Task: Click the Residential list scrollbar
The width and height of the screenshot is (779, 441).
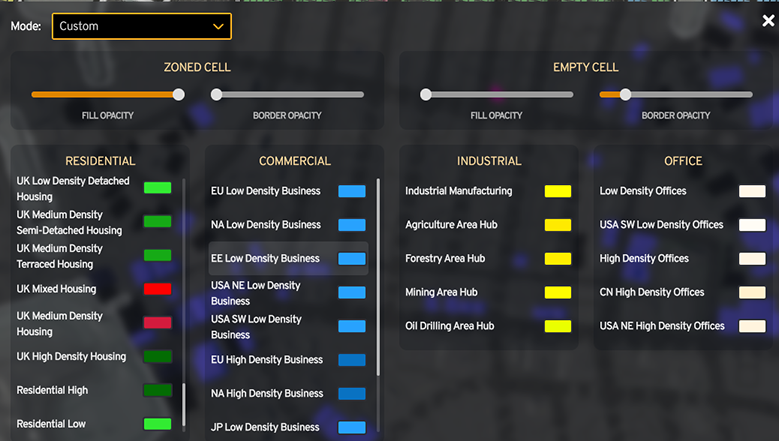Action: point(184,405)
